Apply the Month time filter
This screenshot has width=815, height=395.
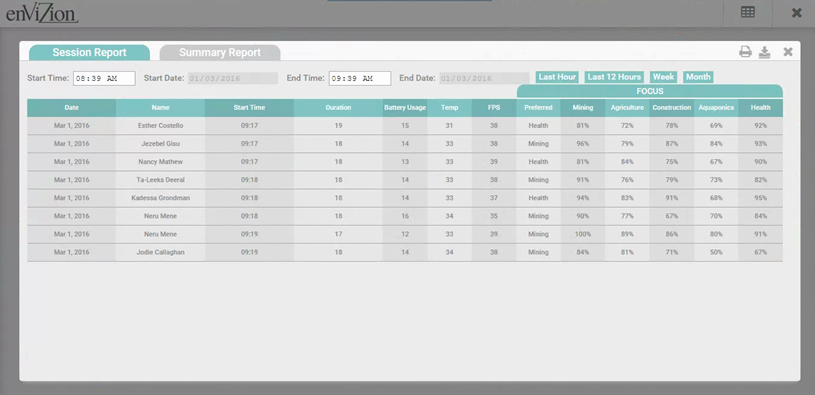698,77
